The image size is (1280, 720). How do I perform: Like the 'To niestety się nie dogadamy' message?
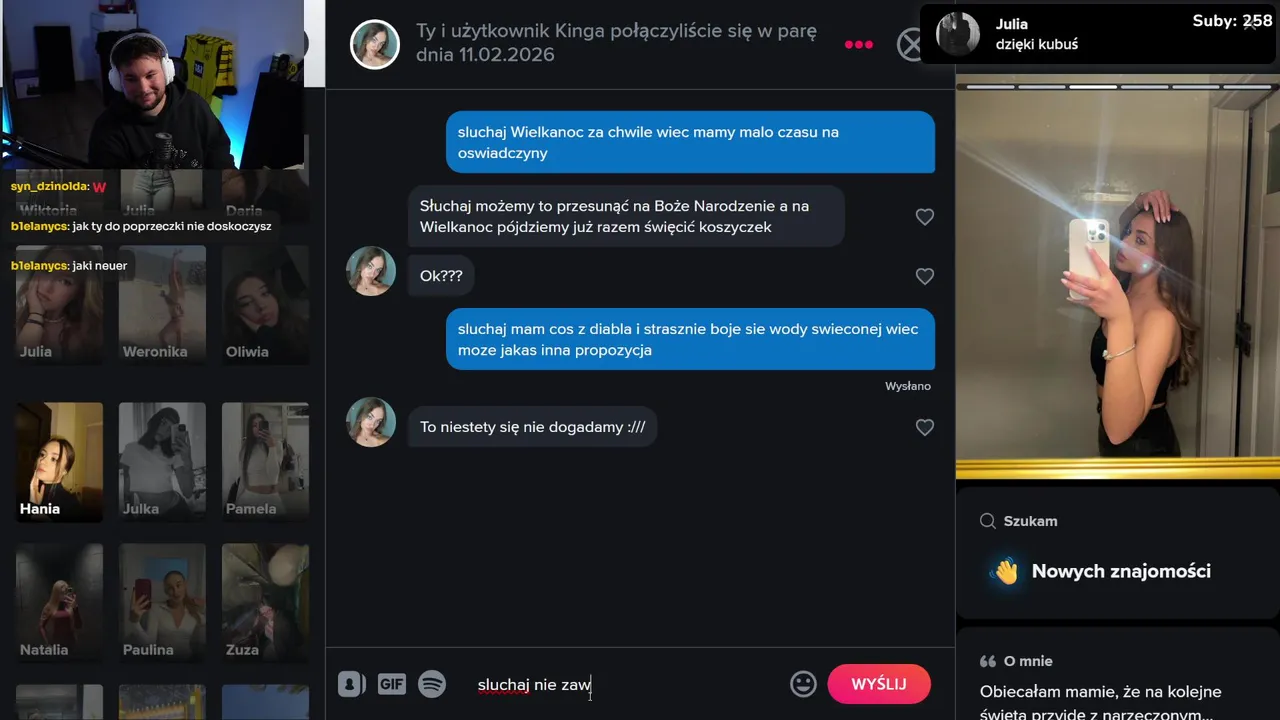(925, 427)
